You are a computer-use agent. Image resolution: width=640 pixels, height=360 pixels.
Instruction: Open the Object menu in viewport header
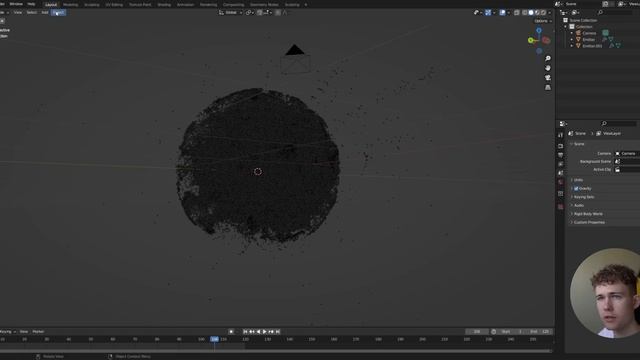[58, 13]
